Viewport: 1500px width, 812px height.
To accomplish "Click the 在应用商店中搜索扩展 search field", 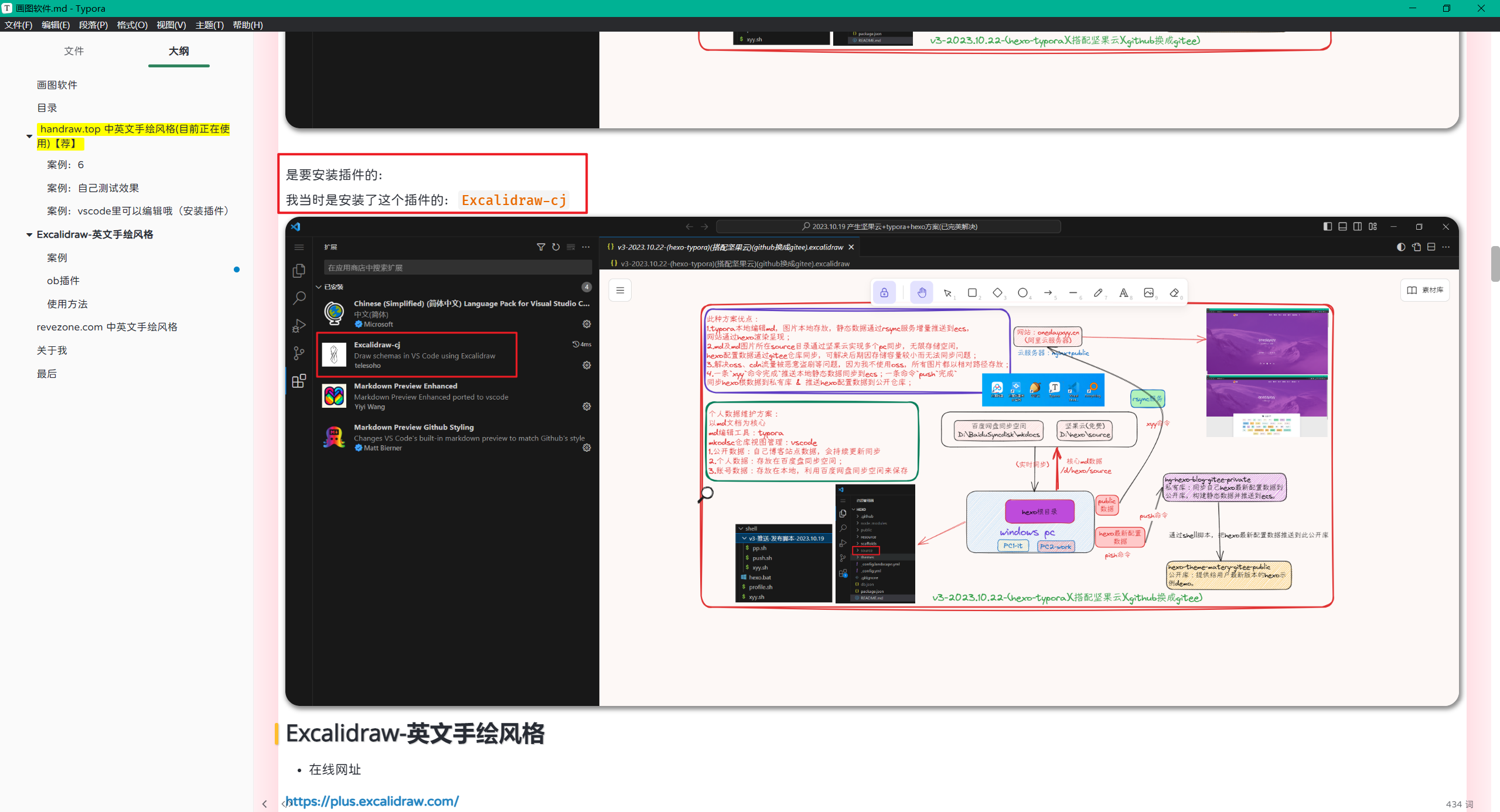I will click(458, 268).
